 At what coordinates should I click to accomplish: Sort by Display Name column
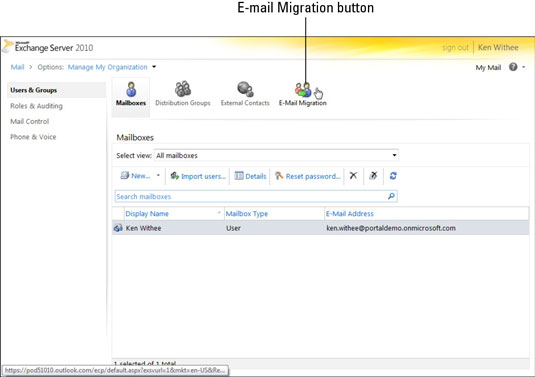point(147,214)
